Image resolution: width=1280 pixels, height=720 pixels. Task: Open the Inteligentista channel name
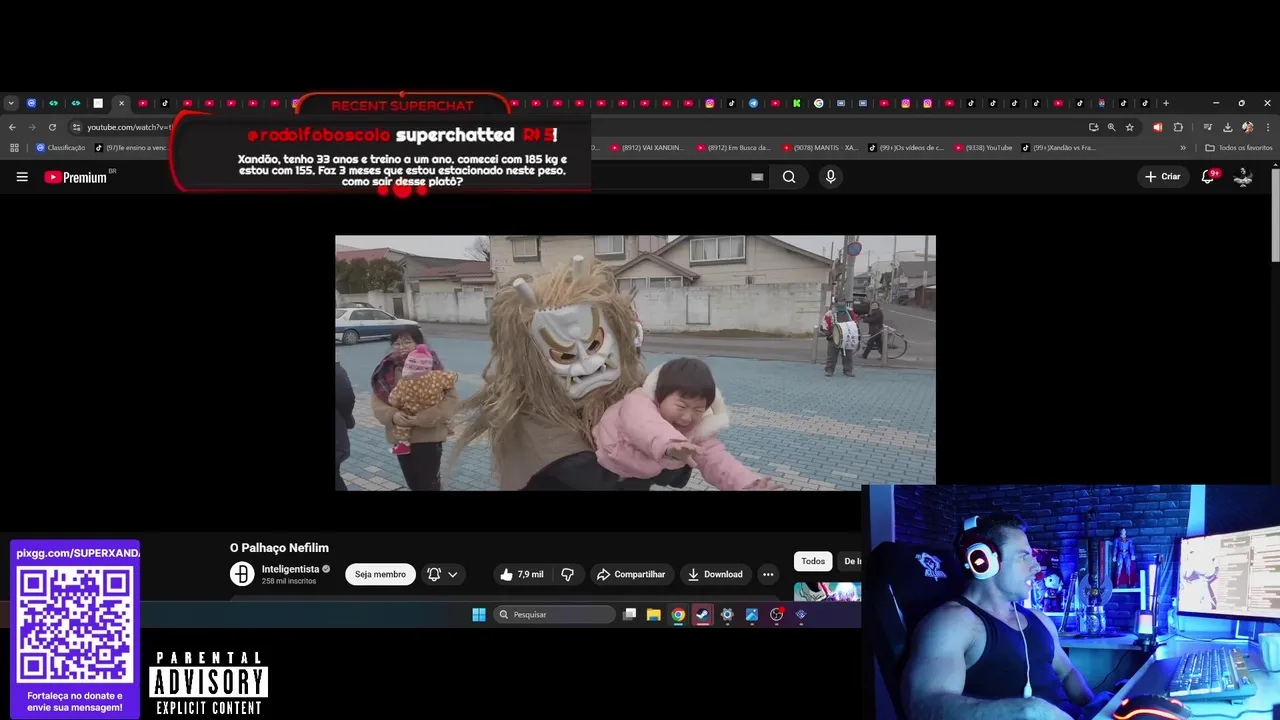point(290,569)
